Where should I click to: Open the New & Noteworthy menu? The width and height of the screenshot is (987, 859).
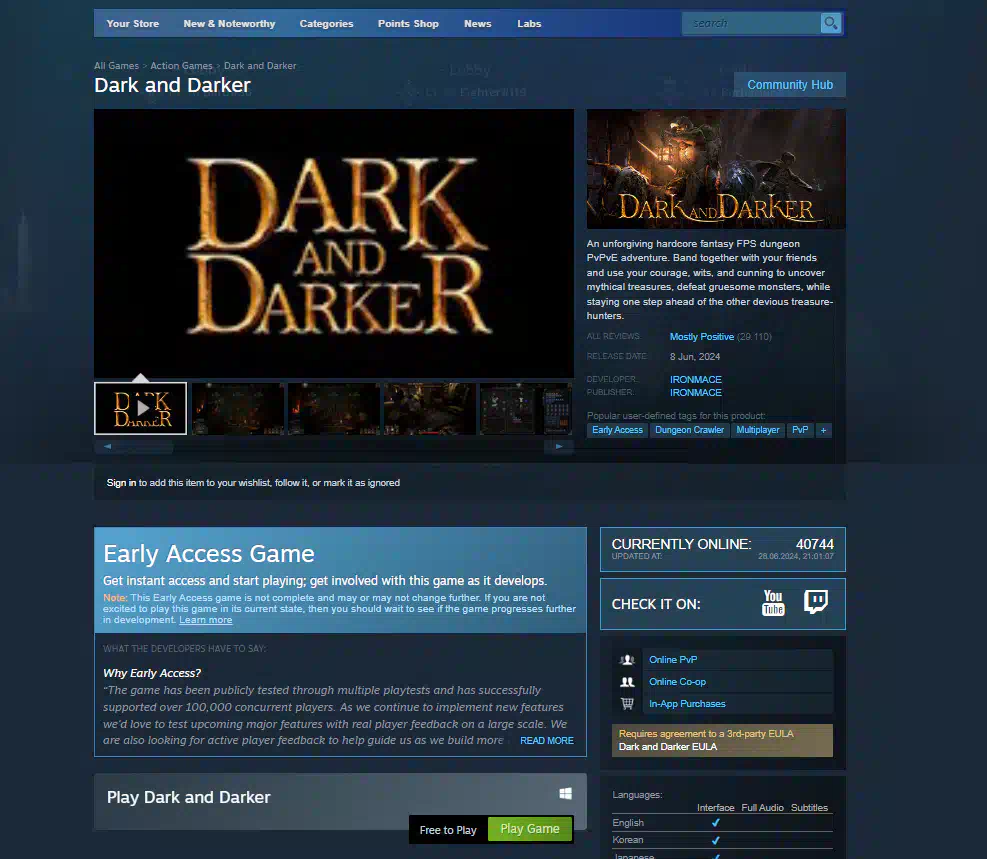(x=229, y=23)
